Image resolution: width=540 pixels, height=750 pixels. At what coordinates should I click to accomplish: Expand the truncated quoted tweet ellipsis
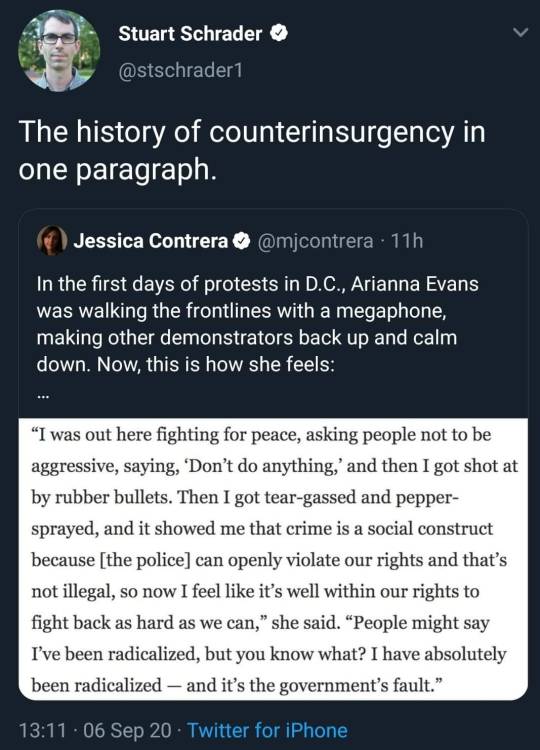click(x=43, y=396)
